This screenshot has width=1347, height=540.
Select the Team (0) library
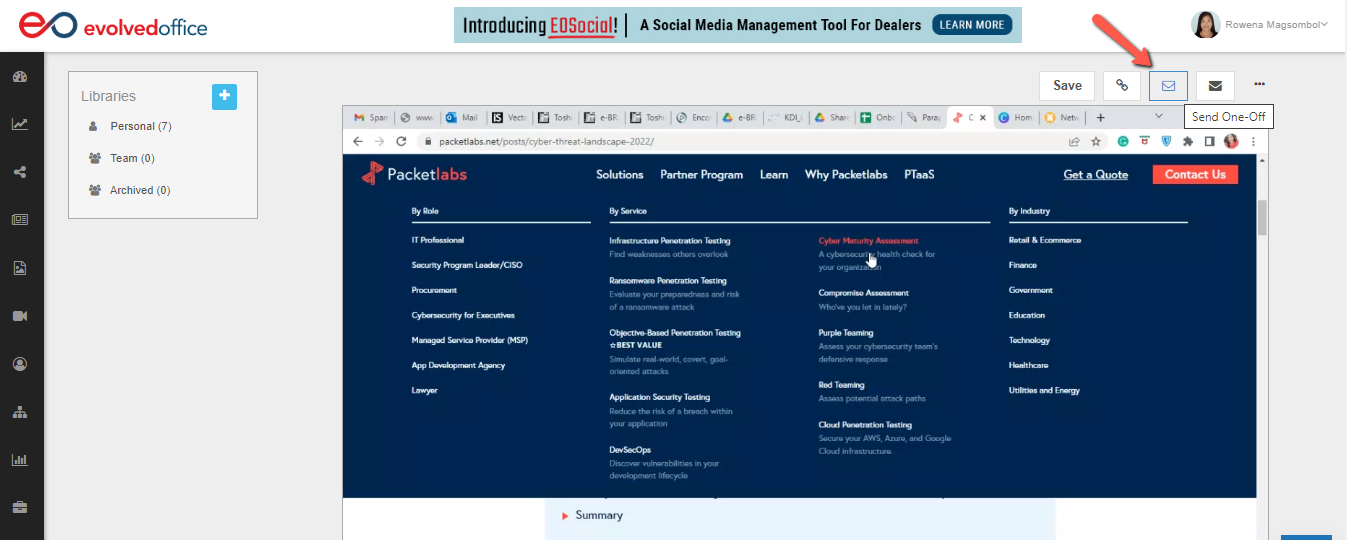[132, 158]
